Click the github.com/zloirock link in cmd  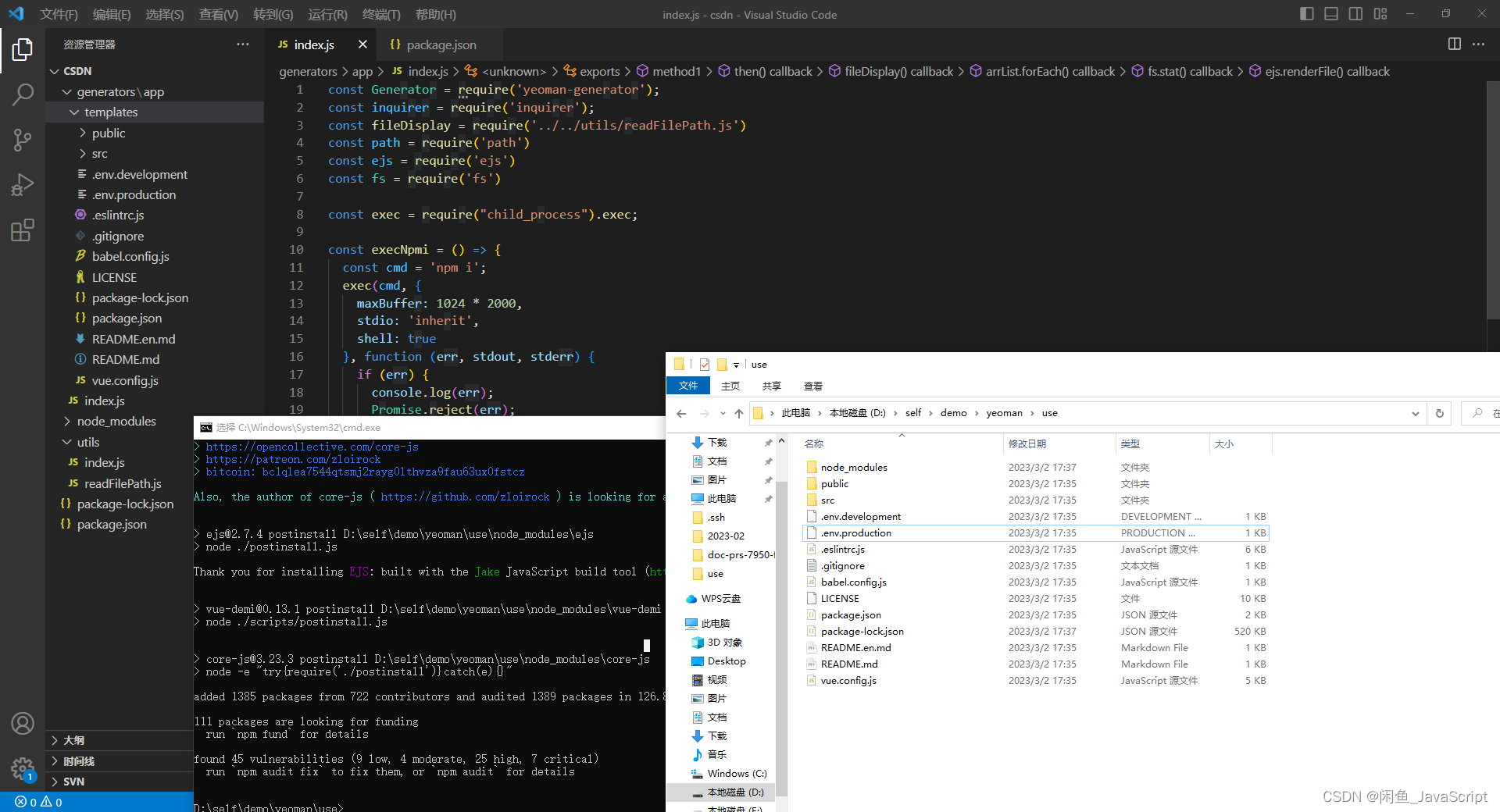[x=466, y=497]
